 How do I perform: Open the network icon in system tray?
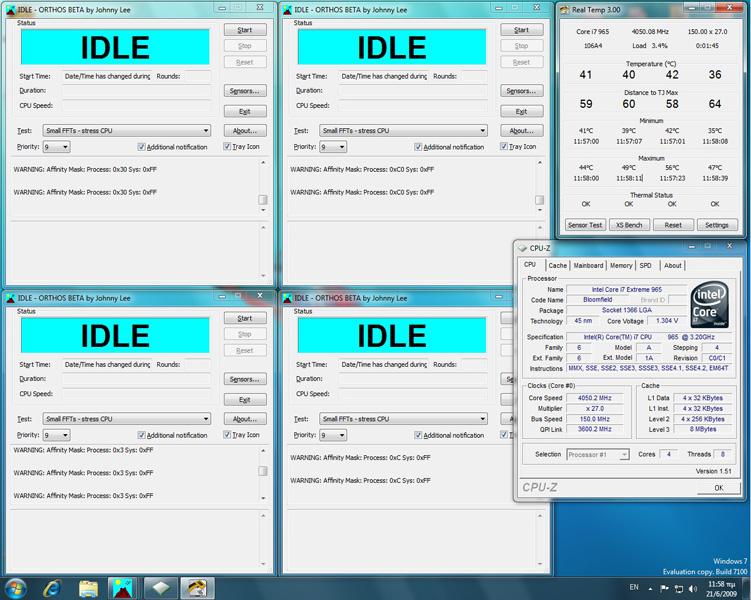pos(679,589)
